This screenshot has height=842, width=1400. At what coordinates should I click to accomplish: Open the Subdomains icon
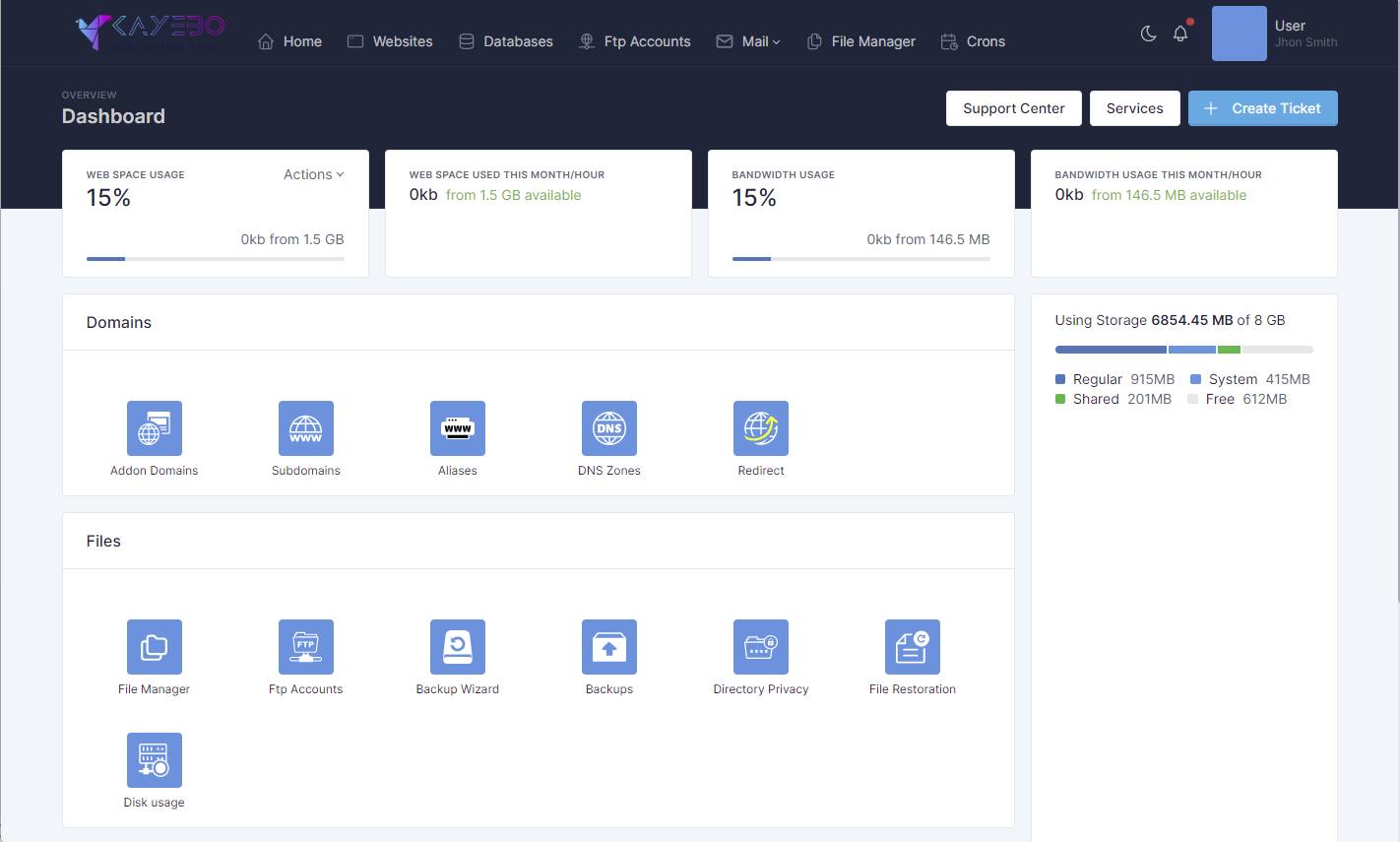click(306, 428)
